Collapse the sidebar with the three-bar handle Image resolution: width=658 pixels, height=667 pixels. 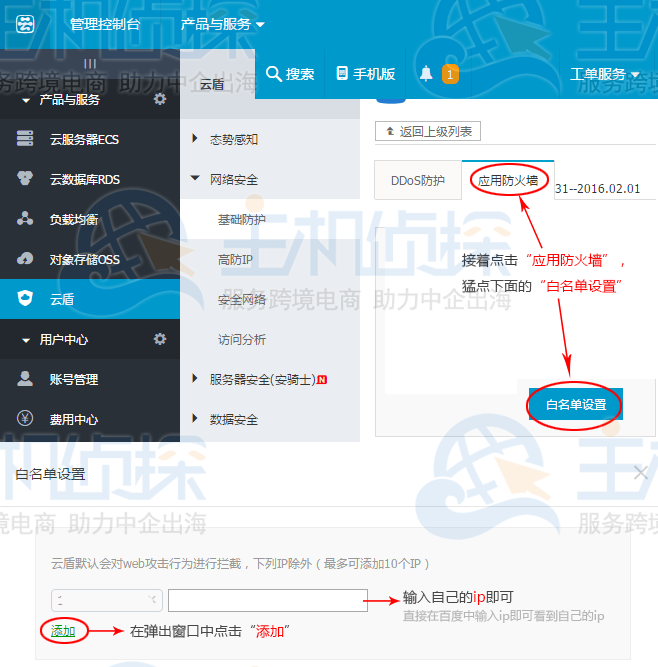pos(90,64)
